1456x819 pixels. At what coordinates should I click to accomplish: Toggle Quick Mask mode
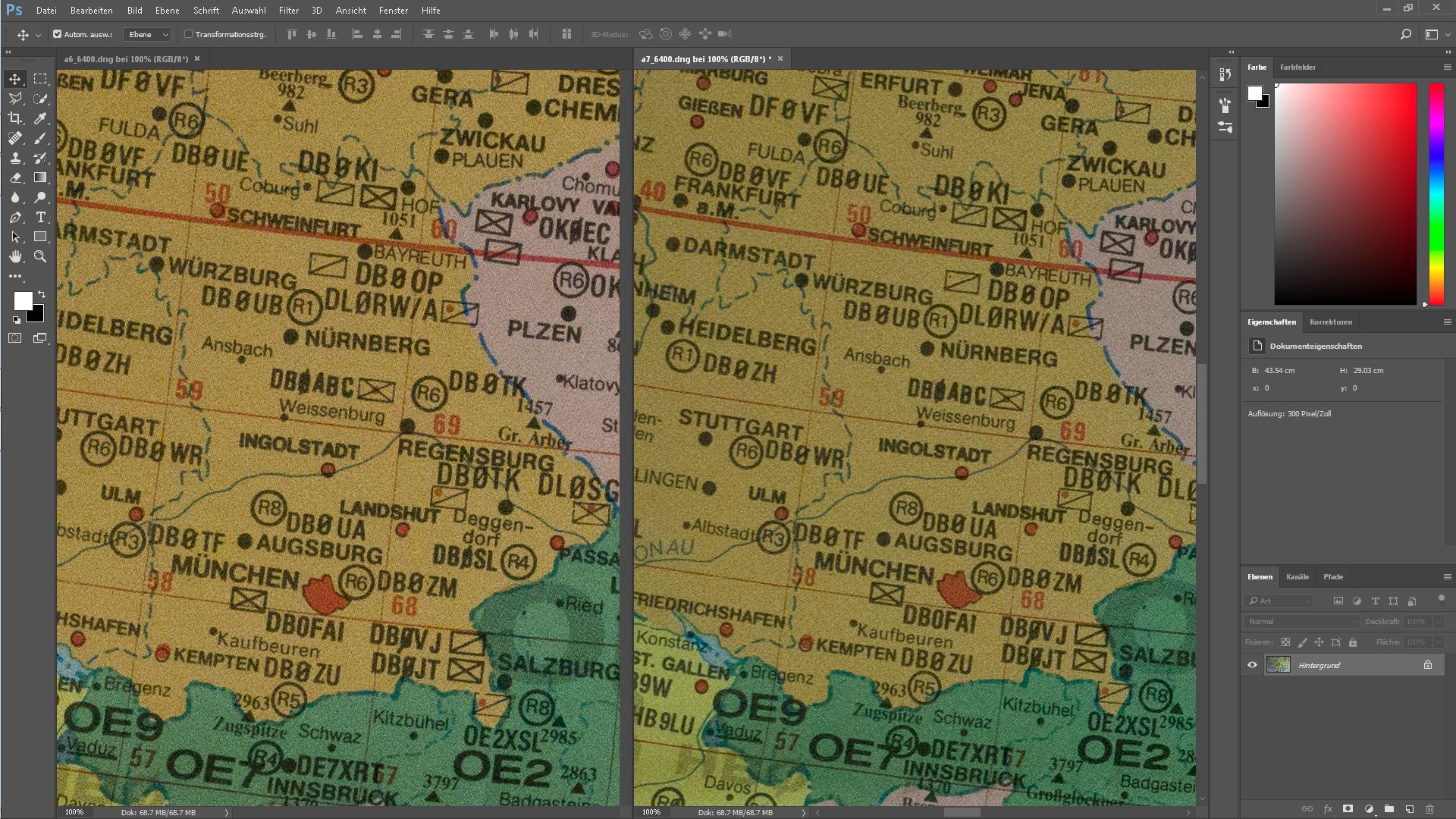pos(15,338)
